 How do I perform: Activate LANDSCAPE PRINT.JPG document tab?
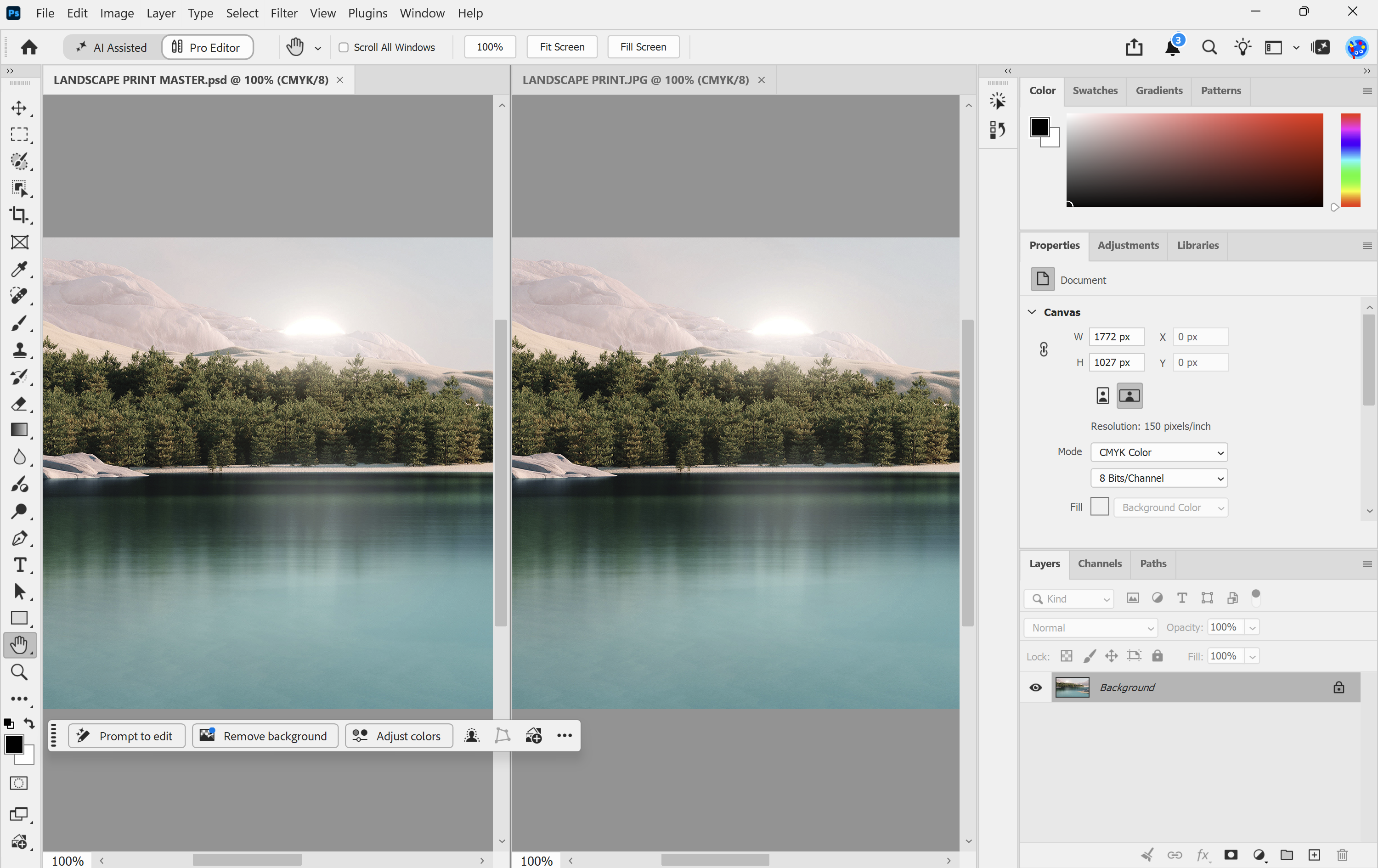[635, 79]
